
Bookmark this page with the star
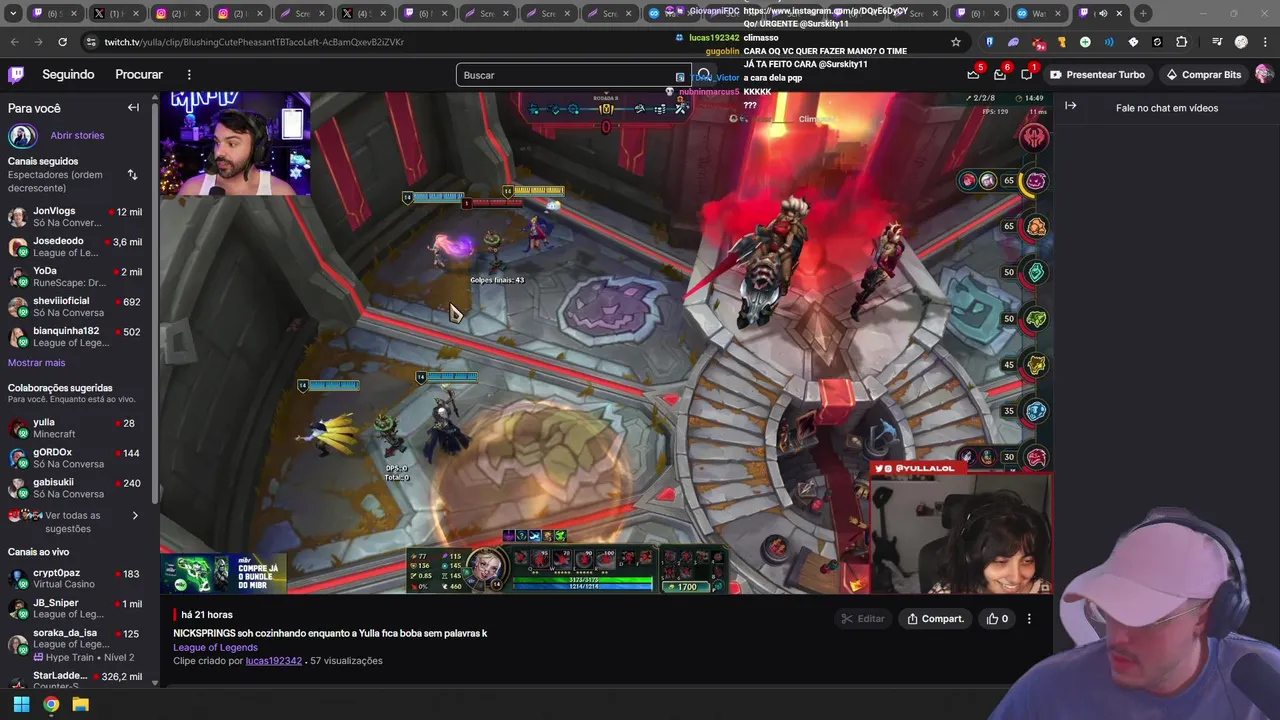click(x=956, y=42)
